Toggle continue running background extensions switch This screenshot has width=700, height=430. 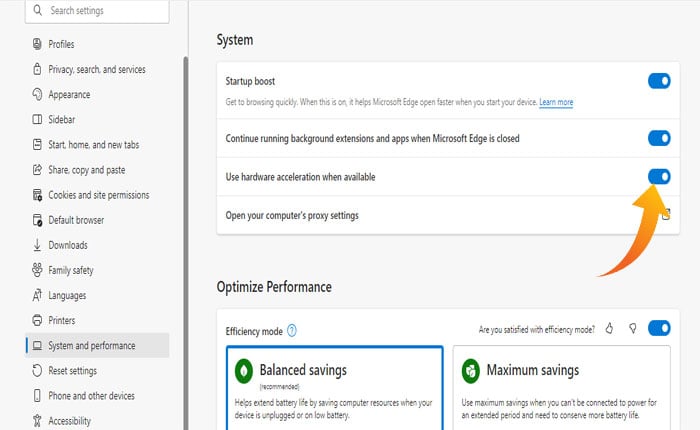pyautogui.click(x=659, y=138)
